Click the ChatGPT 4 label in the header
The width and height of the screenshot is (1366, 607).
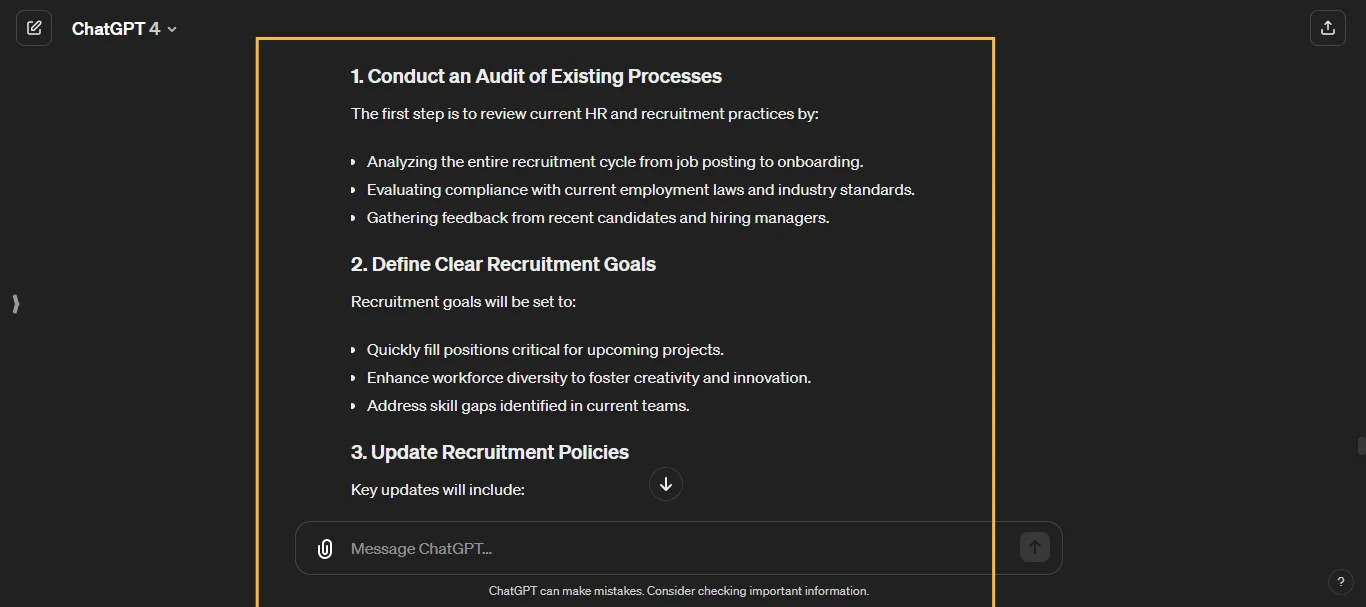pyautogui.click(x=115, y=29)
